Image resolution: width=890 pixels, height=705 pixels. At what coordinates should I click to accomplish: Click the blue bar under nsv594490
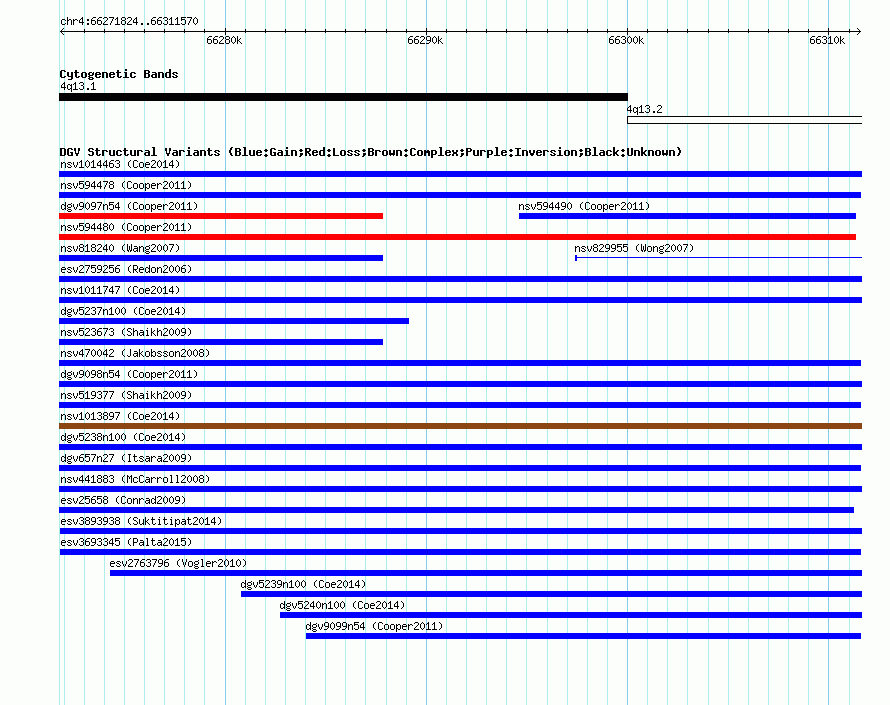coord(687,216)
